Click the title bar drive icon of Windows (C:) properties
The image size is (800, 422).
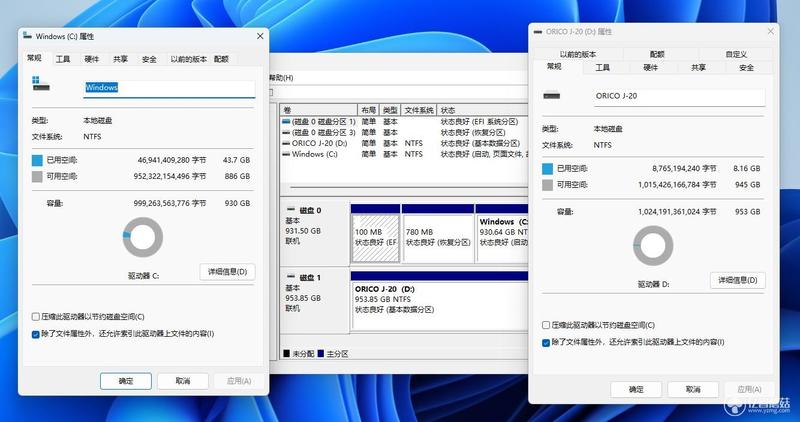(x=27, y=36)
